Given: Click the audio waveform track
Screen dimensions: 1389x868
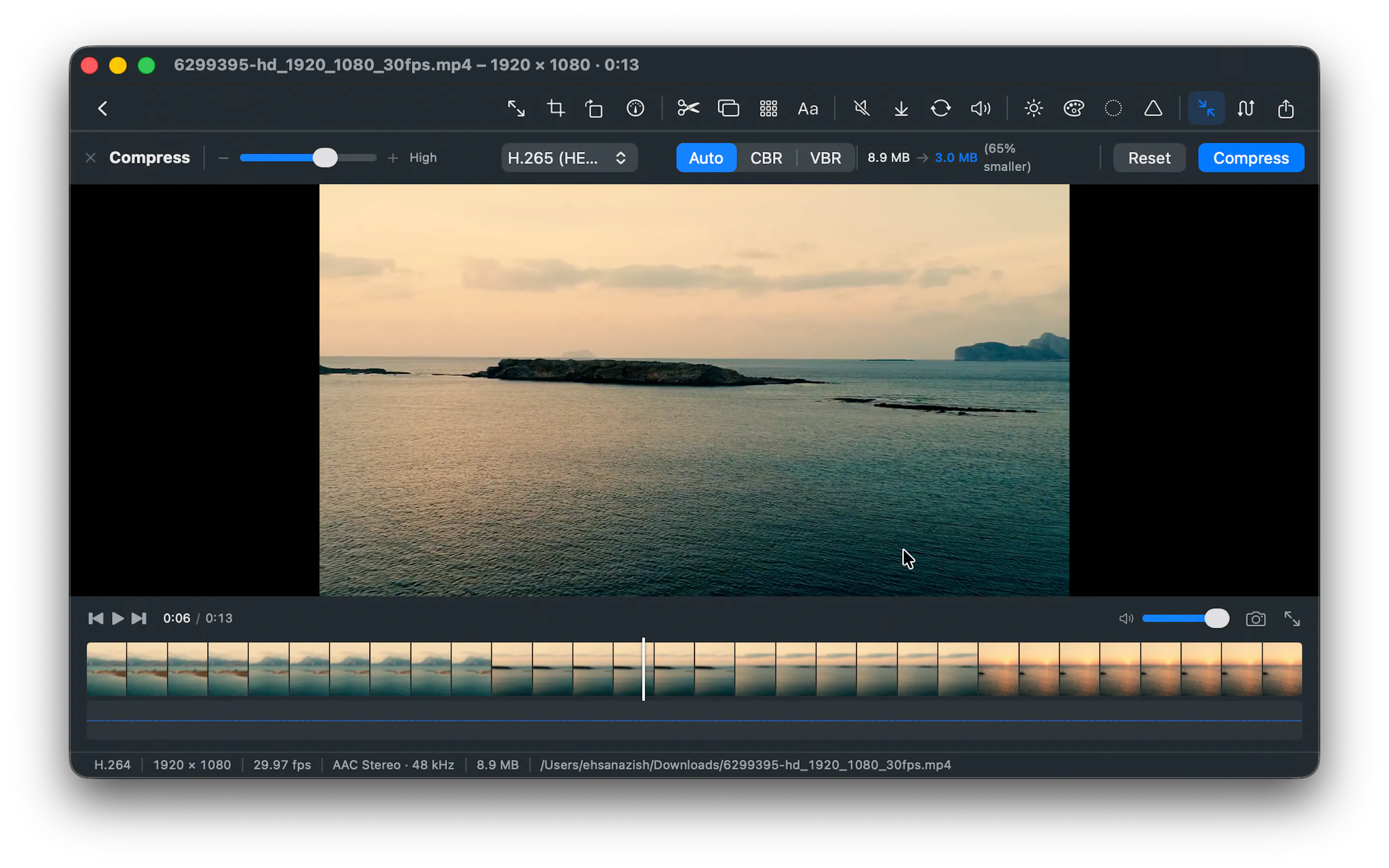Looking at the screenshot, I should [694, 720].
